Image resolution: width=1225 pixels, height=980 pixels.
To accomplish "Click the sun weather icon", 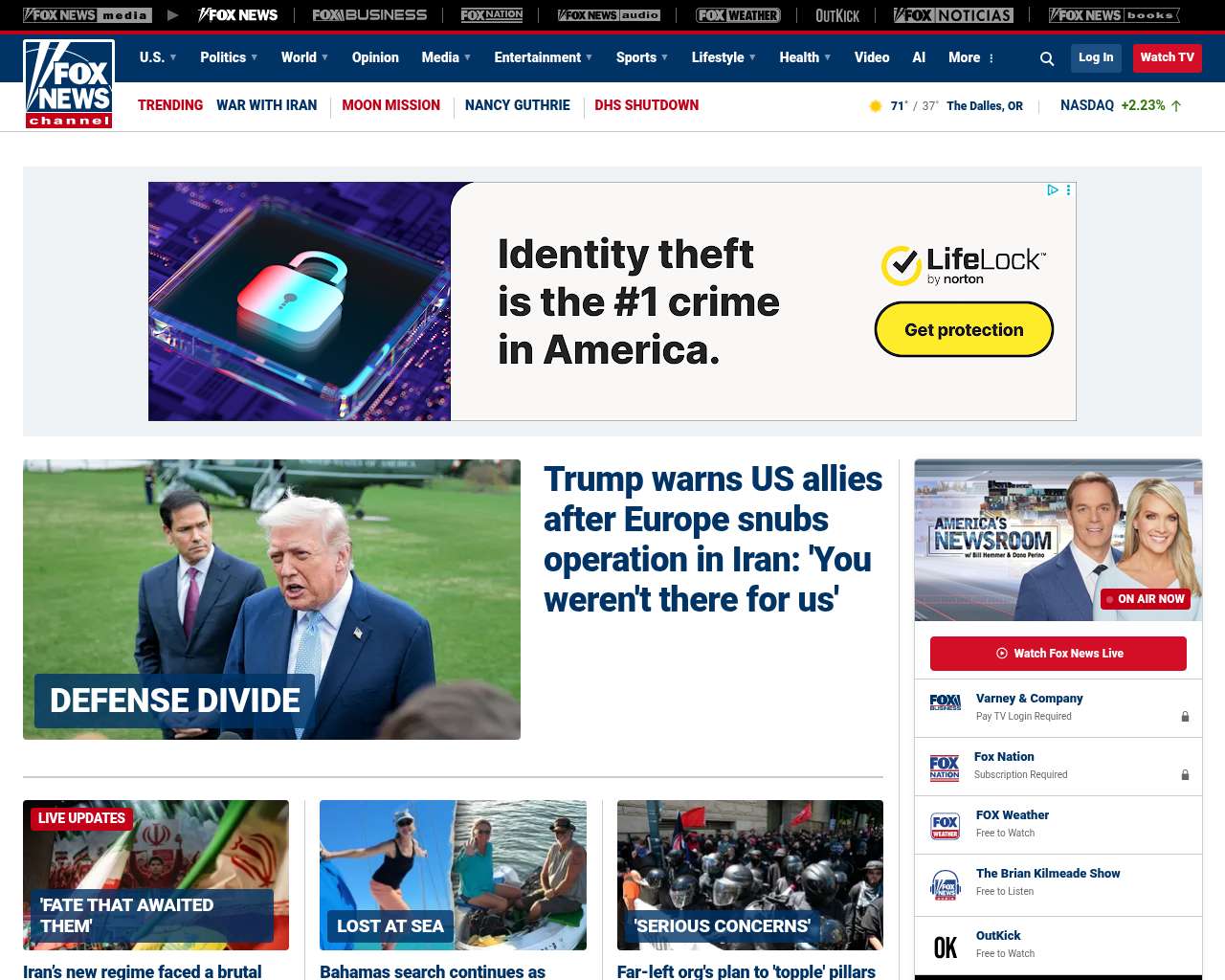I will pos(875,106).
